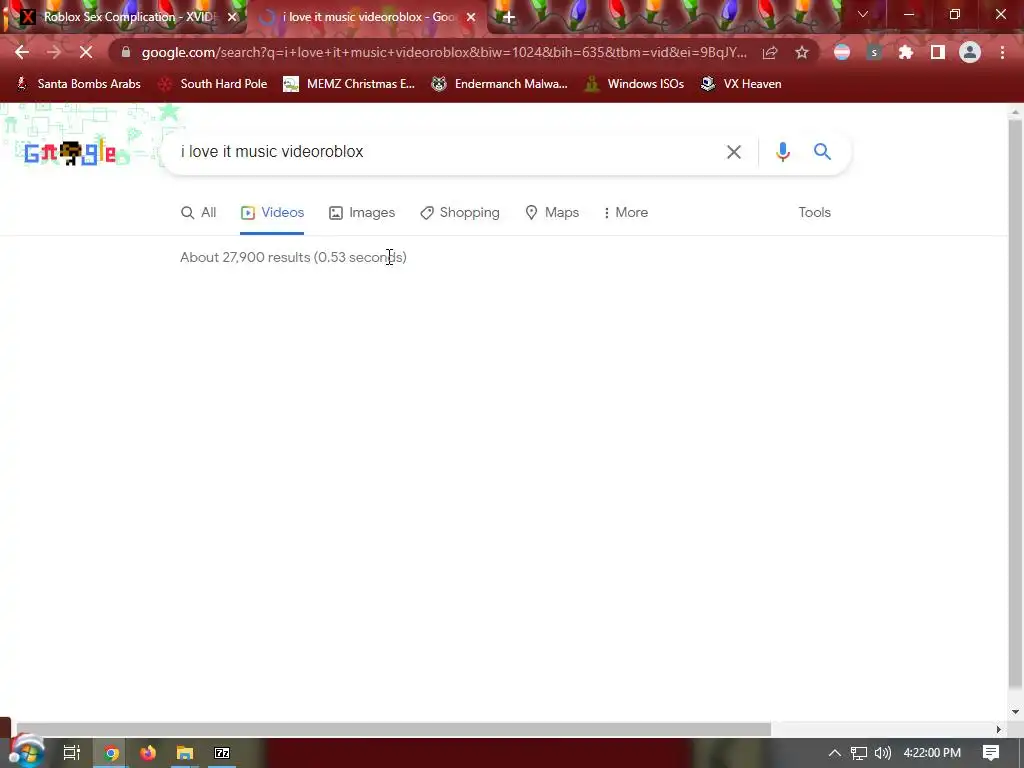This screenshot has height=768, width=1024.
Task: Switch to the All results tab
Action: [x=199, y=212]
